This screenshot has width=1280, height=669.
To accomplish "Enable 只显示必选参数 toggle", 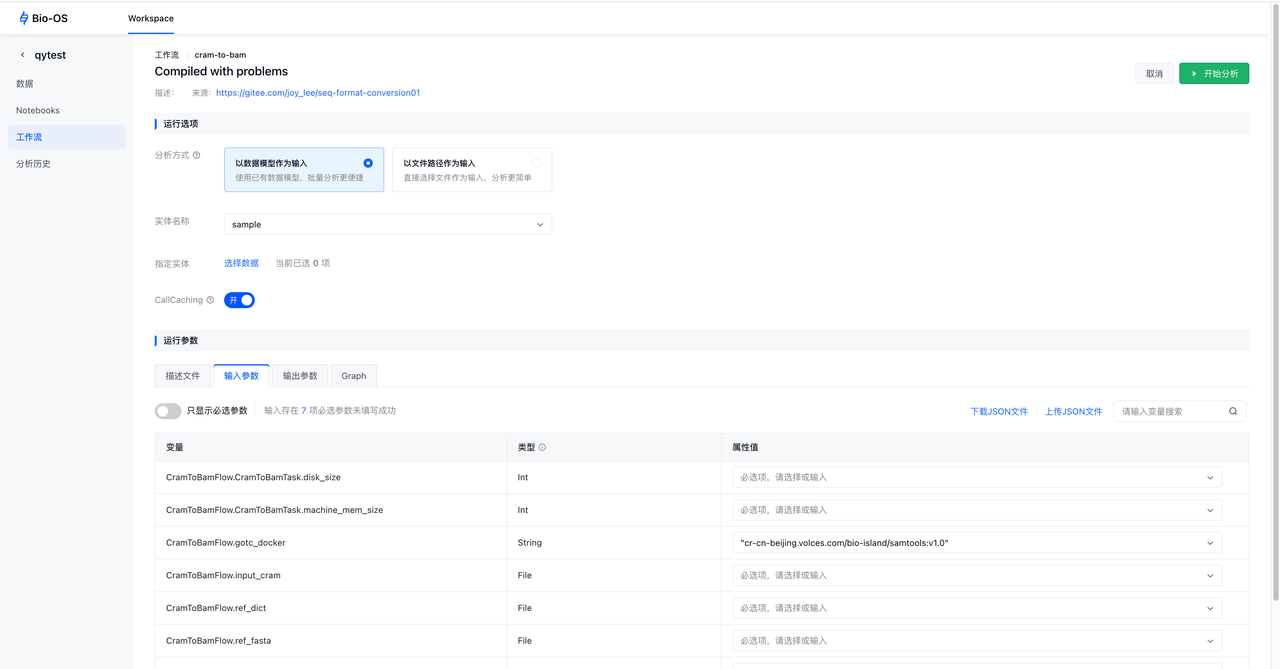I will [x=168, y=411].
